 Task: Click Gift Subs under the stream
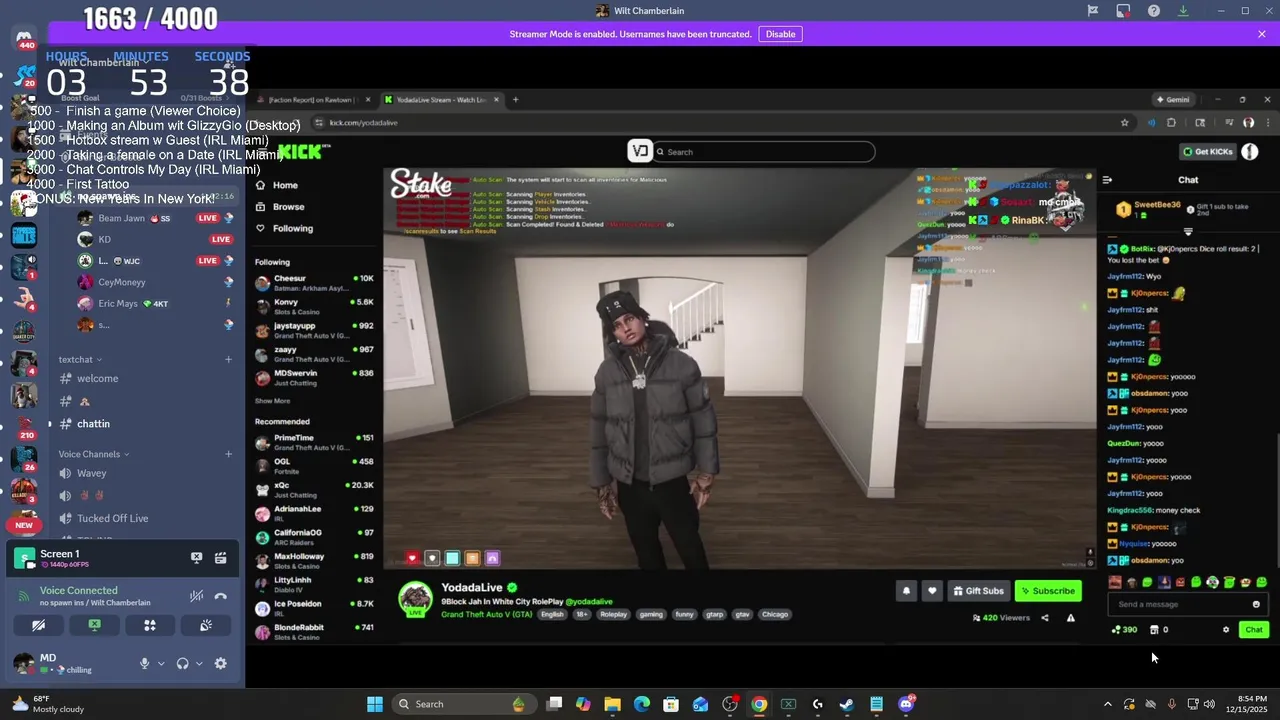978,591
